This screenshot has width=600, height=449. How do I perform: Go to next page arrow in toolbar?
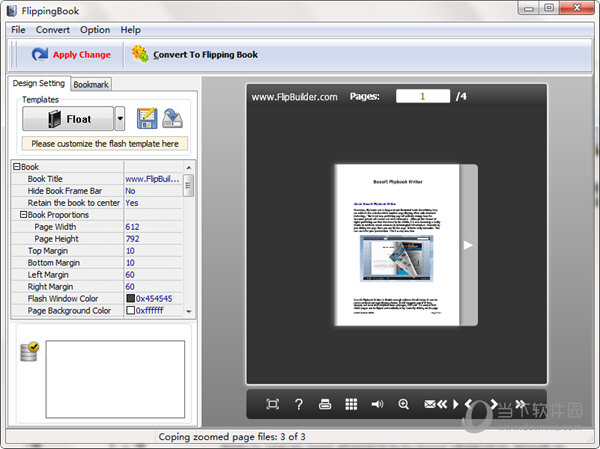[x=494, y=404]
